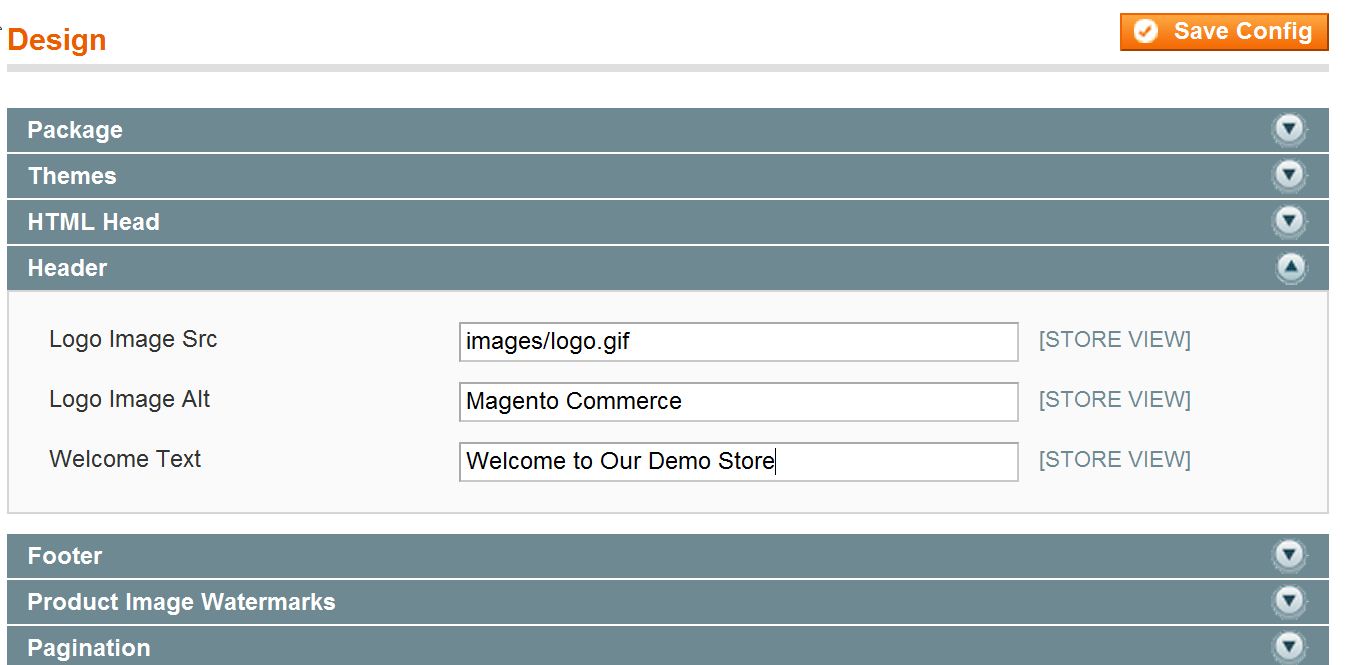The width and height of the screenshot is (1348, 665).
Task: Click STORE VIEW beside Logo Image Alt
Action: pos(1114,400)
